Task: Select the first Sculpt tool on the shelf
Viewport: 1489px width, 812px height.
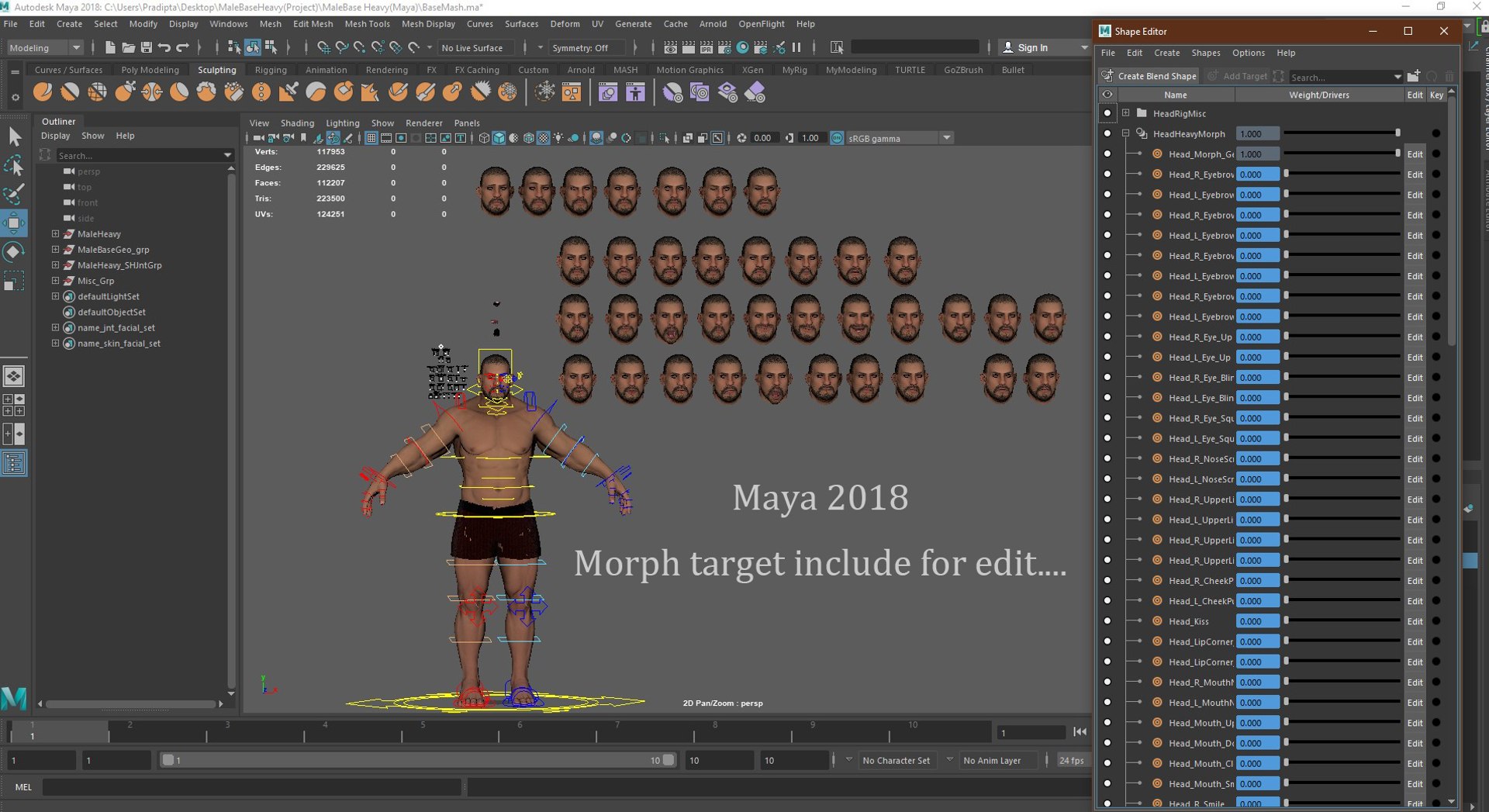Action: [x=43, y=92]
